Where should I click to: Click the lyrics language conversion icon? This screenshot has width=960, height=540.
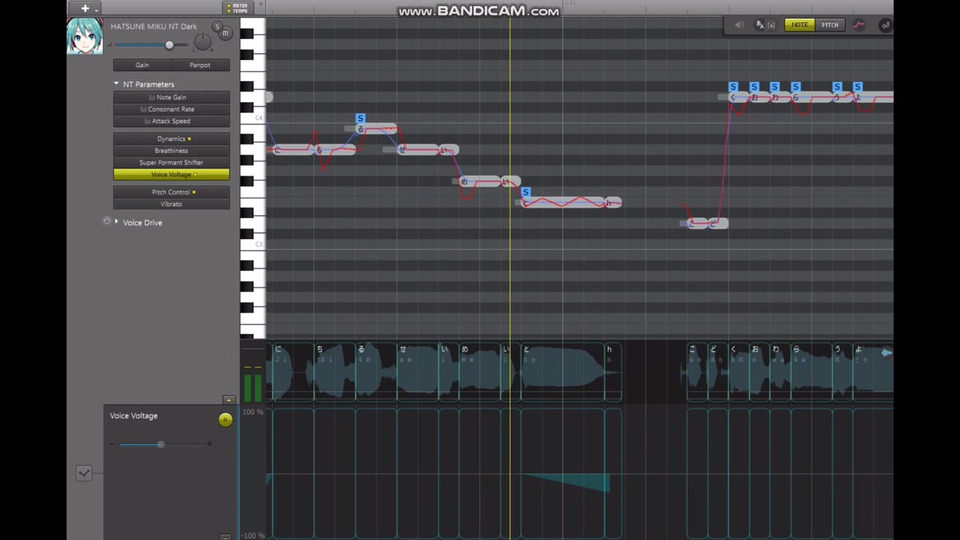tap(759, 25)
